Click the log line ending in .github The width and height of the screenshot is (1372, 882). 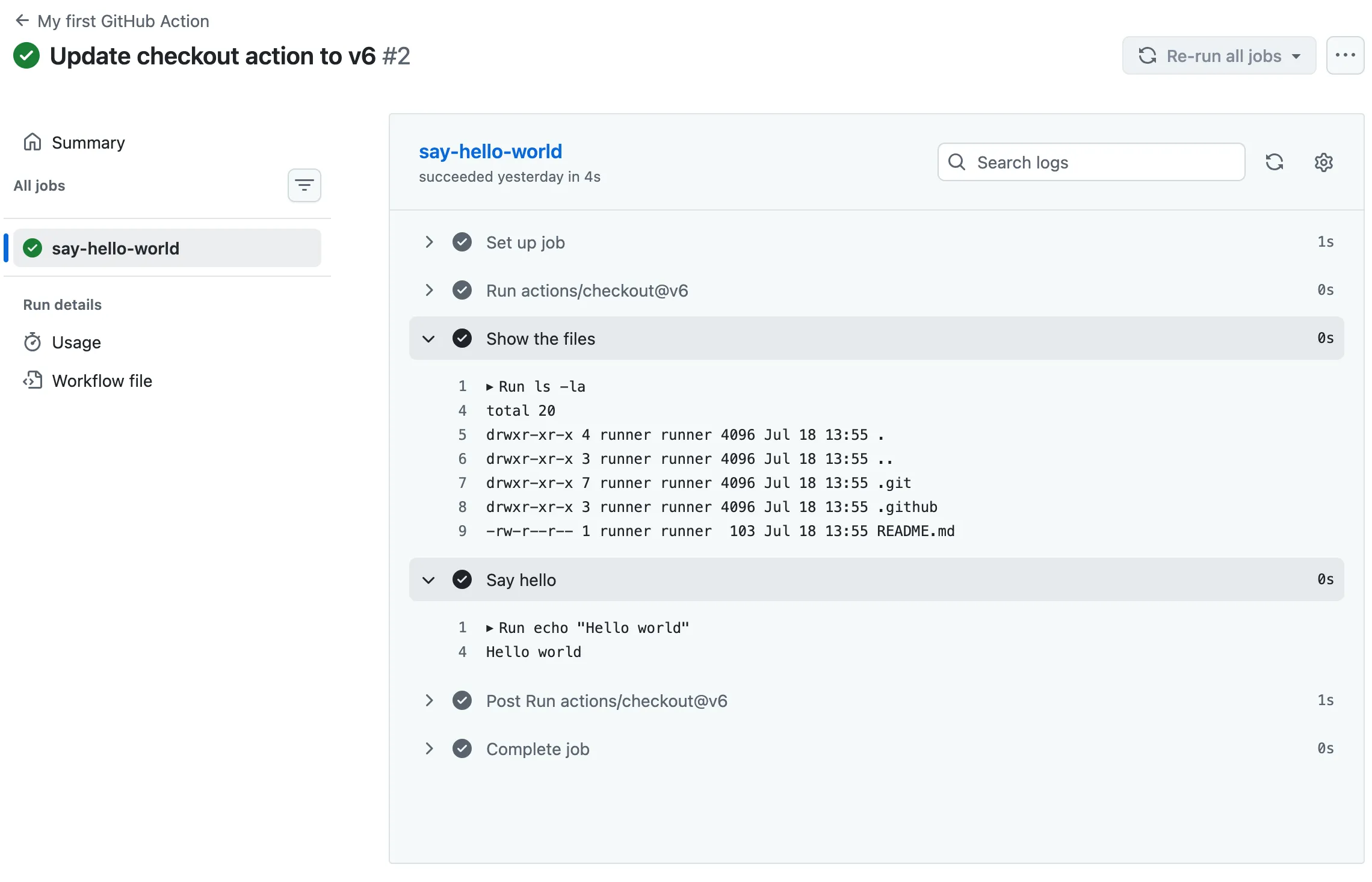click(712, 507)
